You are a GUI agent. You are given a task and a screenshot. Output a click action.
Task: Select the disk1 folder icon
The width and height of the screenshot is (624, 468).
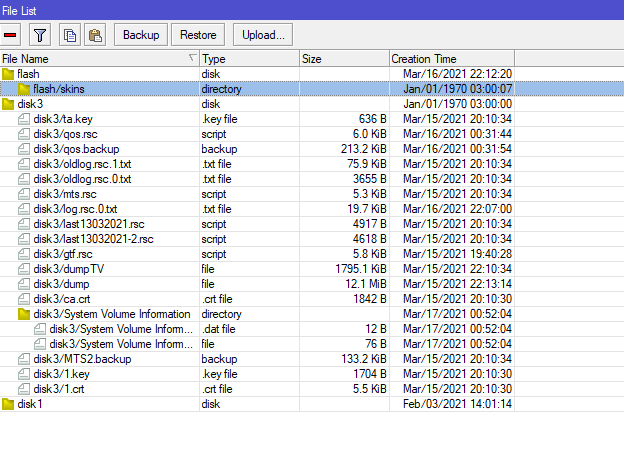coord(8,404)
